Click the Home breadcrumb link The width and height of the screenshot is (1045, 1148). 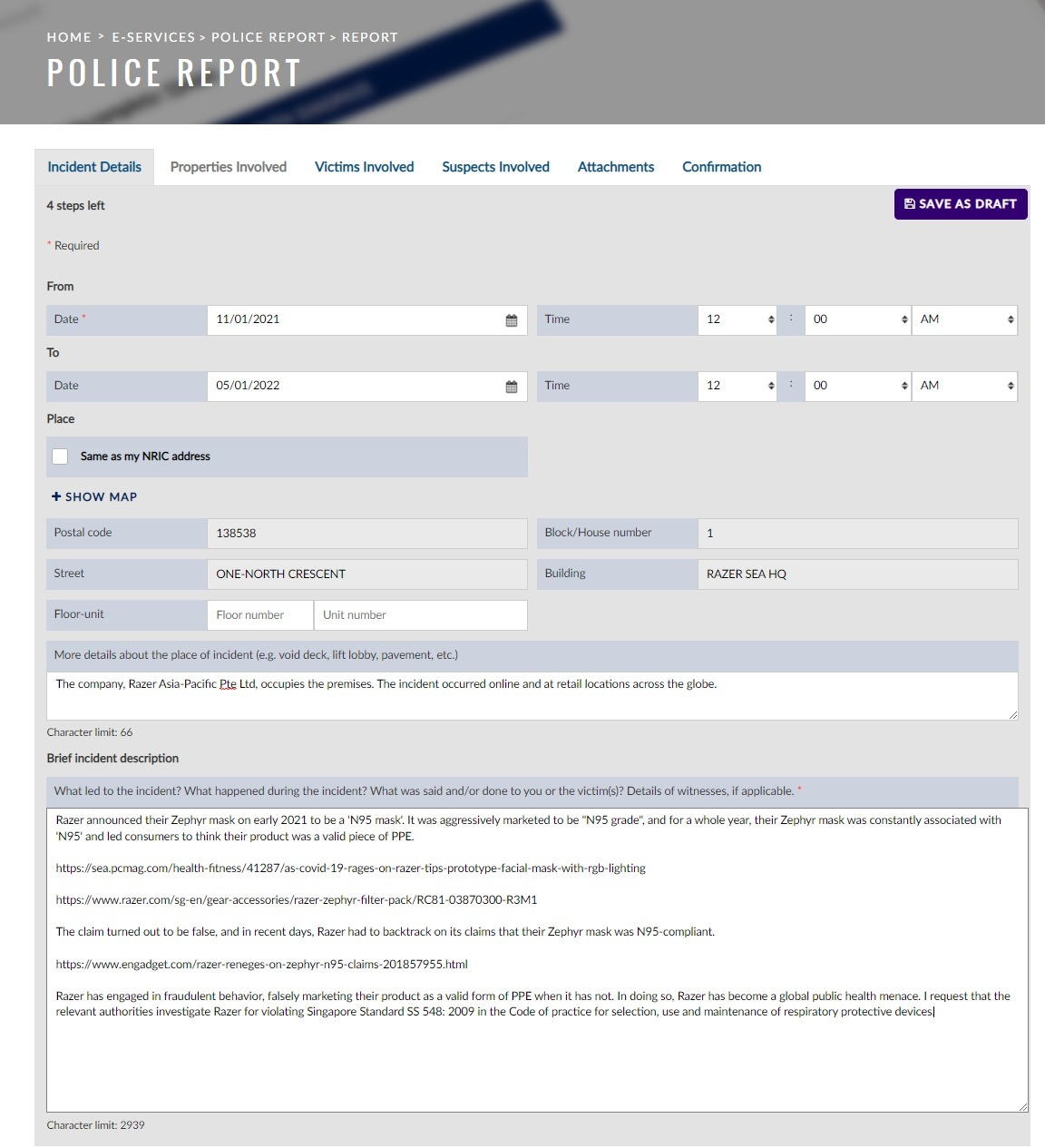coord(69,37)
